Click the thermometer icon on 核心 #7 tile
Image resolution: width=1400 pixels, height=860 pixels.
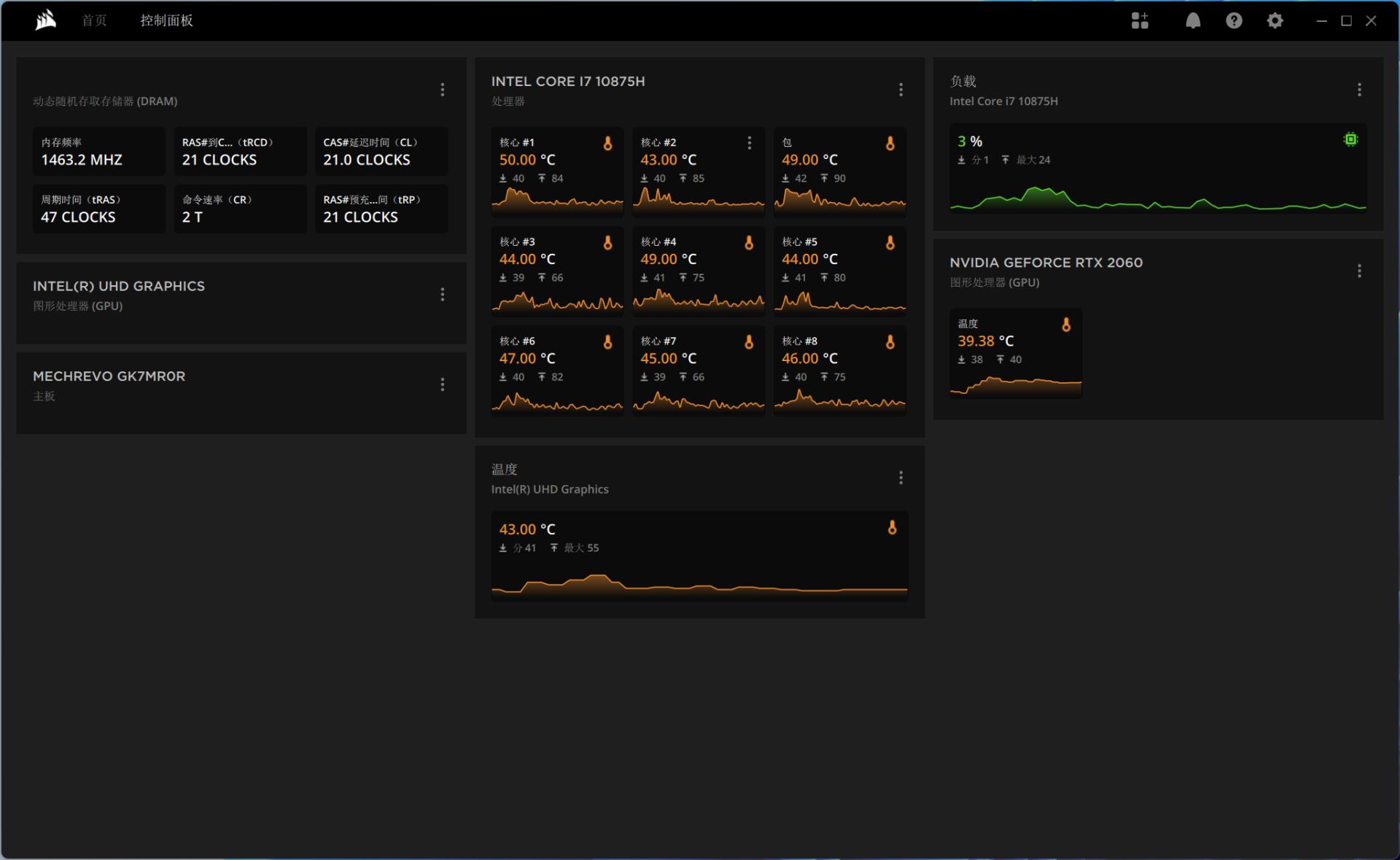(749, 342)
